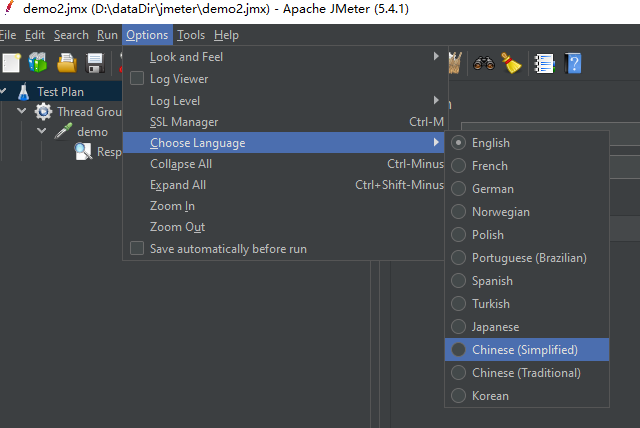Click the broom Reset Search icon
Image resolution: width=640 pixels, height=428 pixels.
511,63
